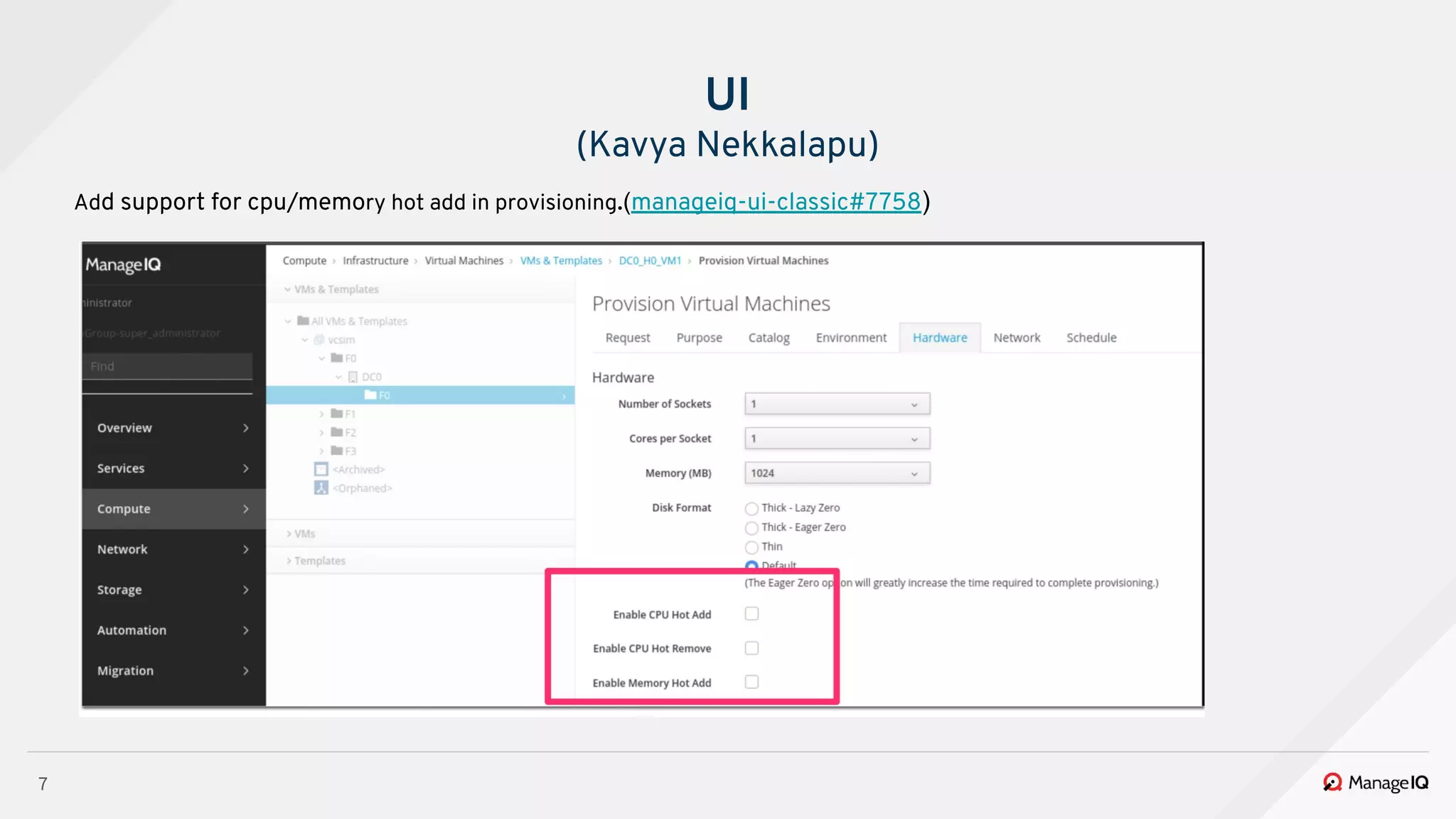Switch to the Hardware tab

(x=940, y=338)
